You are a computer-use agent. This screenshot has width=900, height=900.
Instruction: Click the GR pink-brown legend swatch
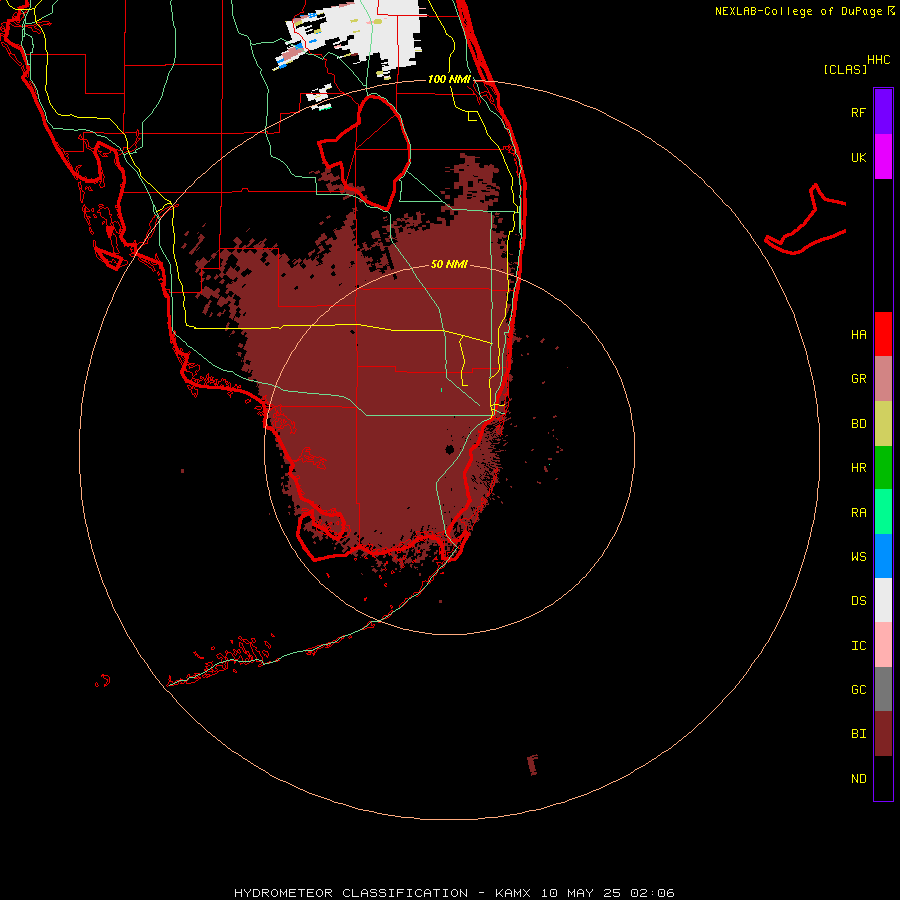point(883,379)
